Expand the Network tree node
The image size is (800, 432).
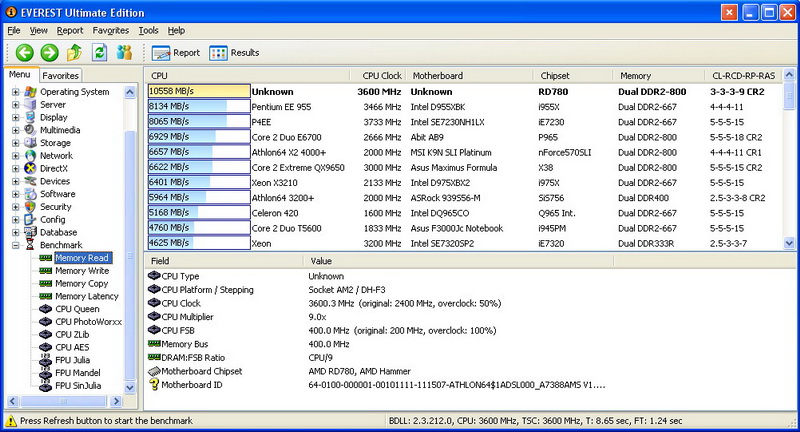[16, 156]
